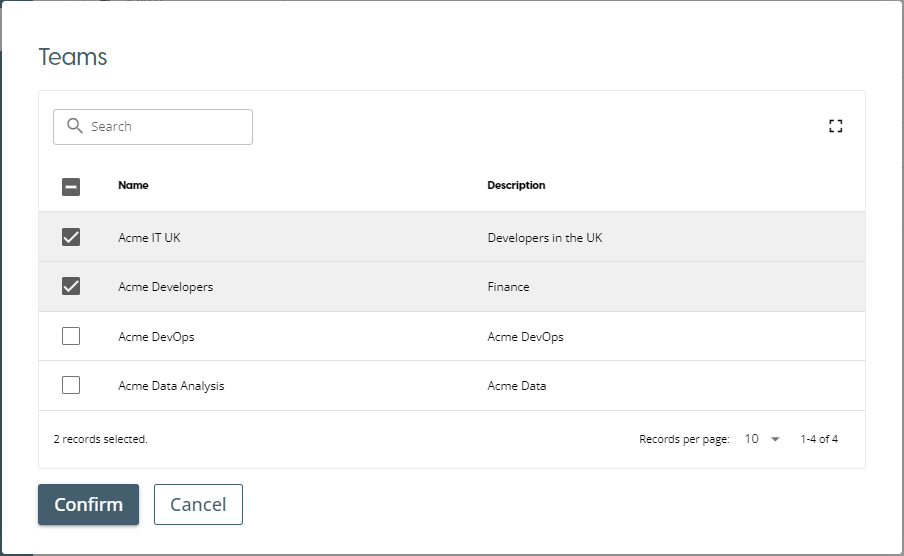Deselect the Acme Developers checkbox
This screenshot has height=556, width=904.
[71, 286]
